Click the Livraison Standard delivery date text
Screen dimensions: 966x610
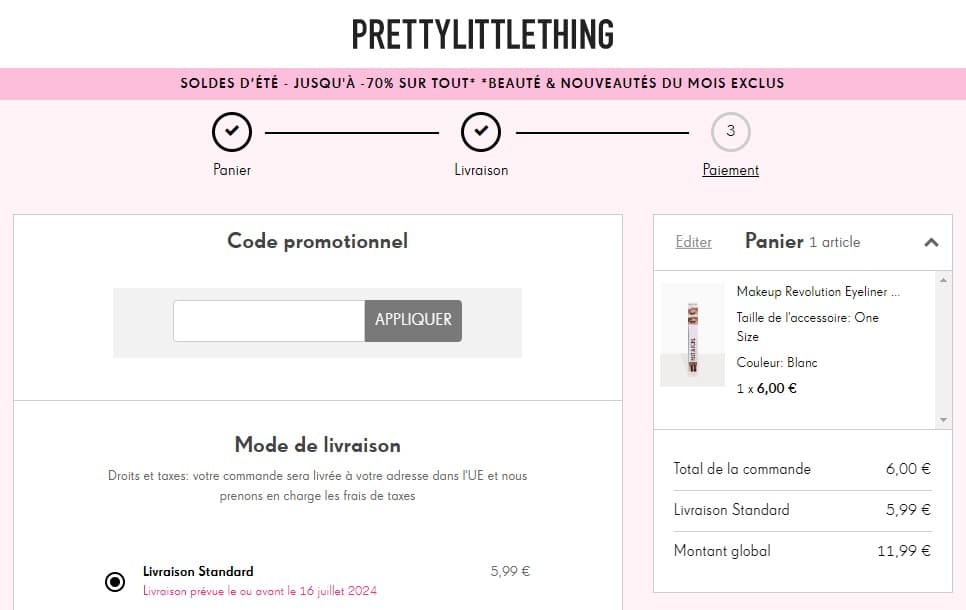tap(259, 591)
